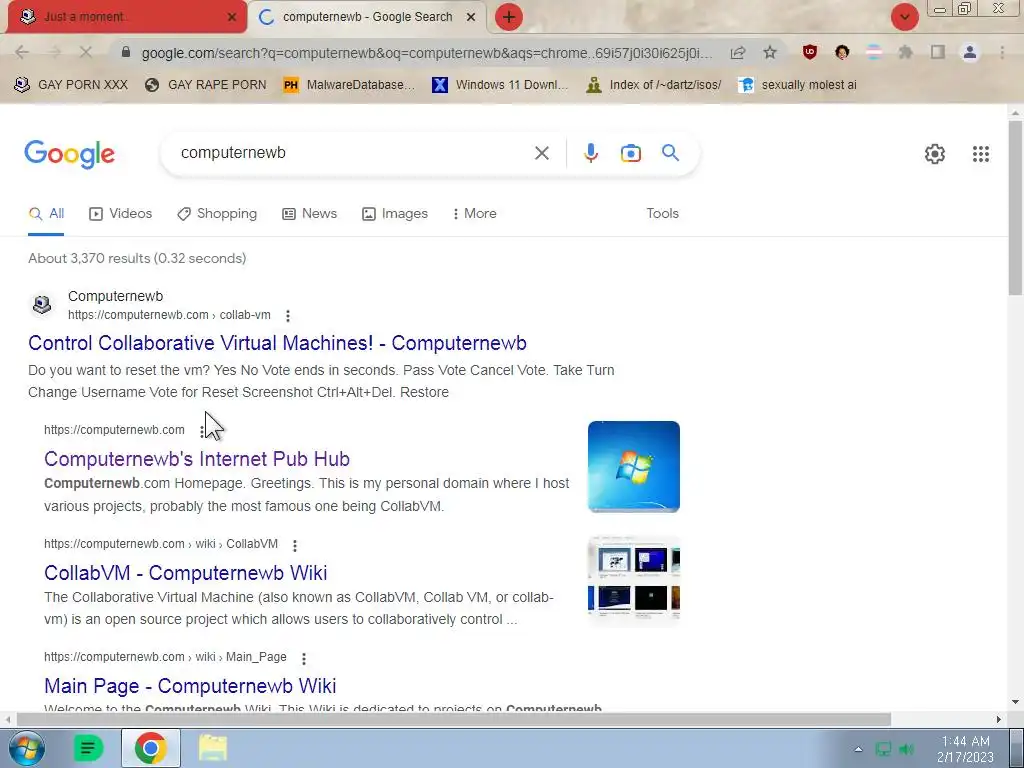View site information lock icon
The width and height of the screenshot is (1024, 768).
point(126,52)
